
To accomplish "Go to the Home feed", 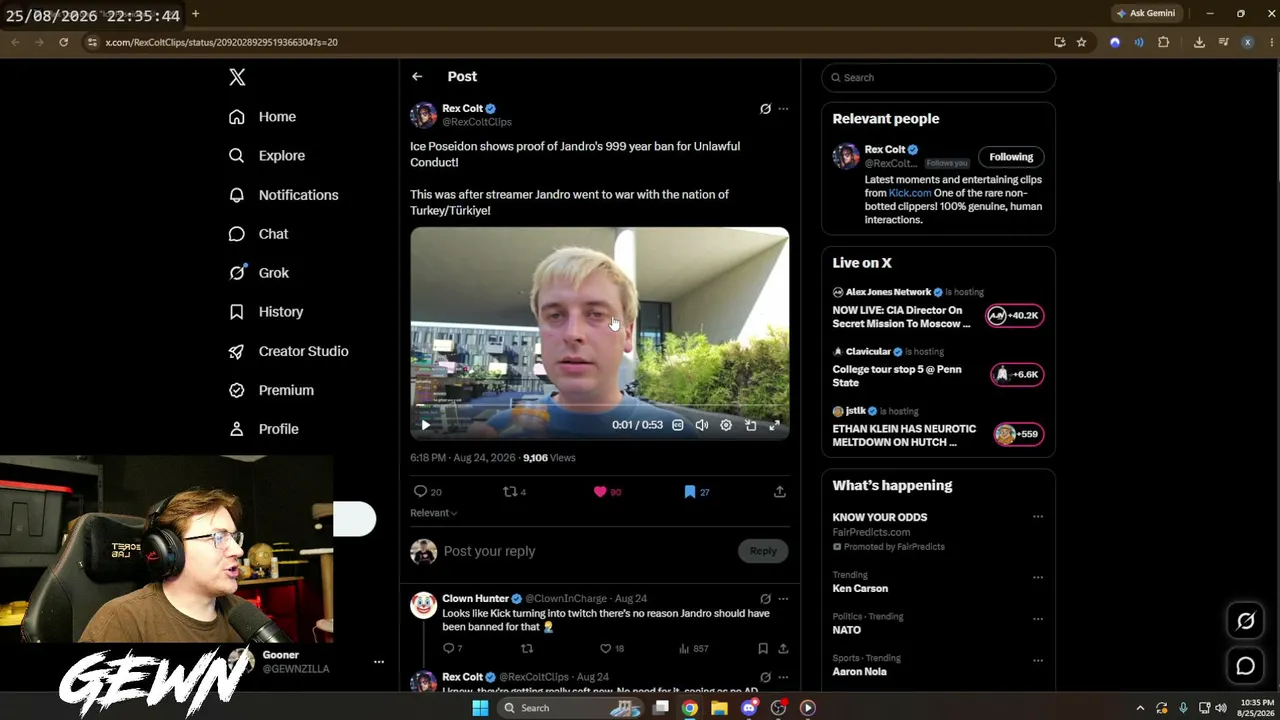I will point(262,117).
